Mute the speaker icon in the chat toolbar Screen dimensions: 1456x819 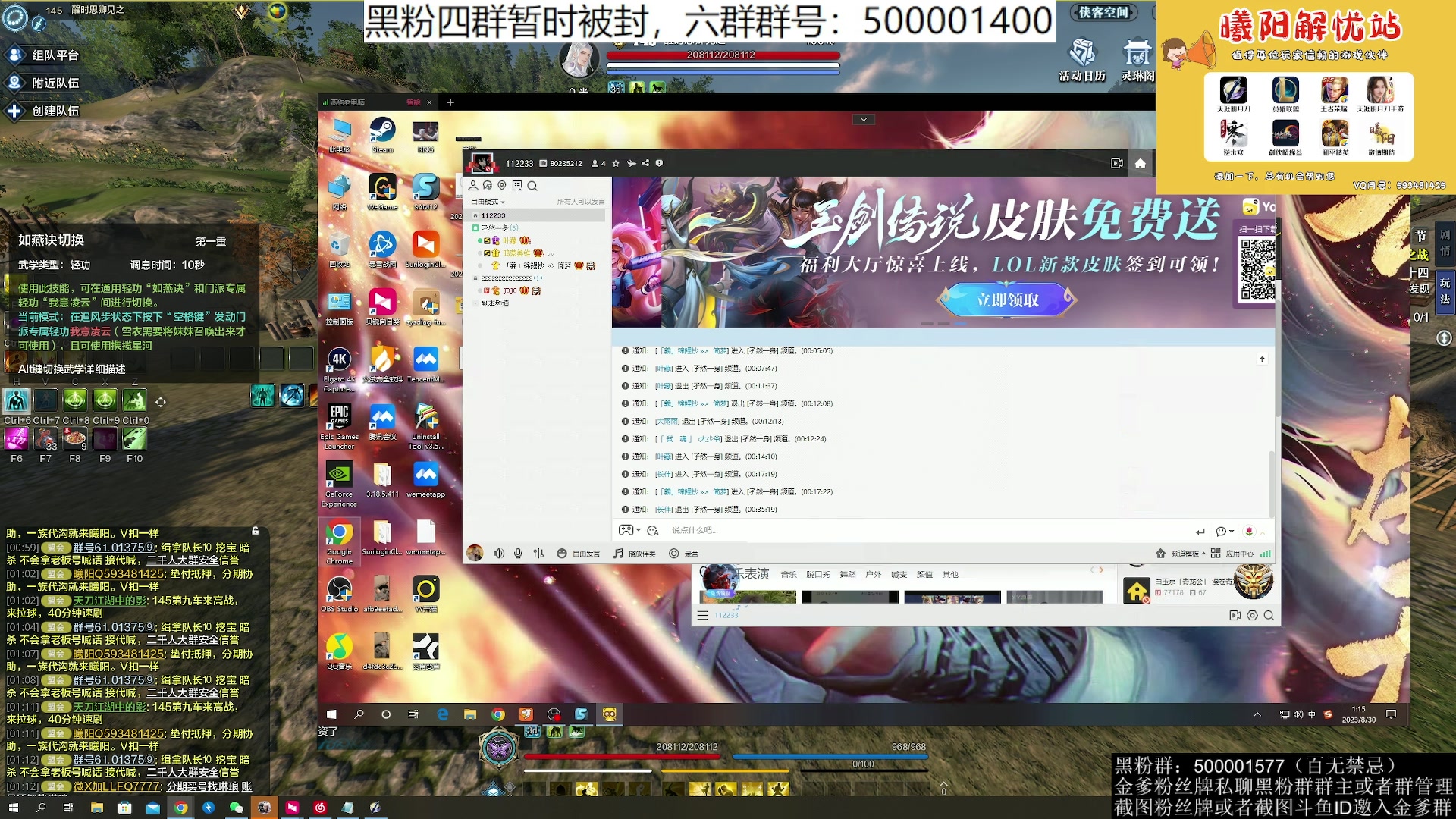pos(498,553)
